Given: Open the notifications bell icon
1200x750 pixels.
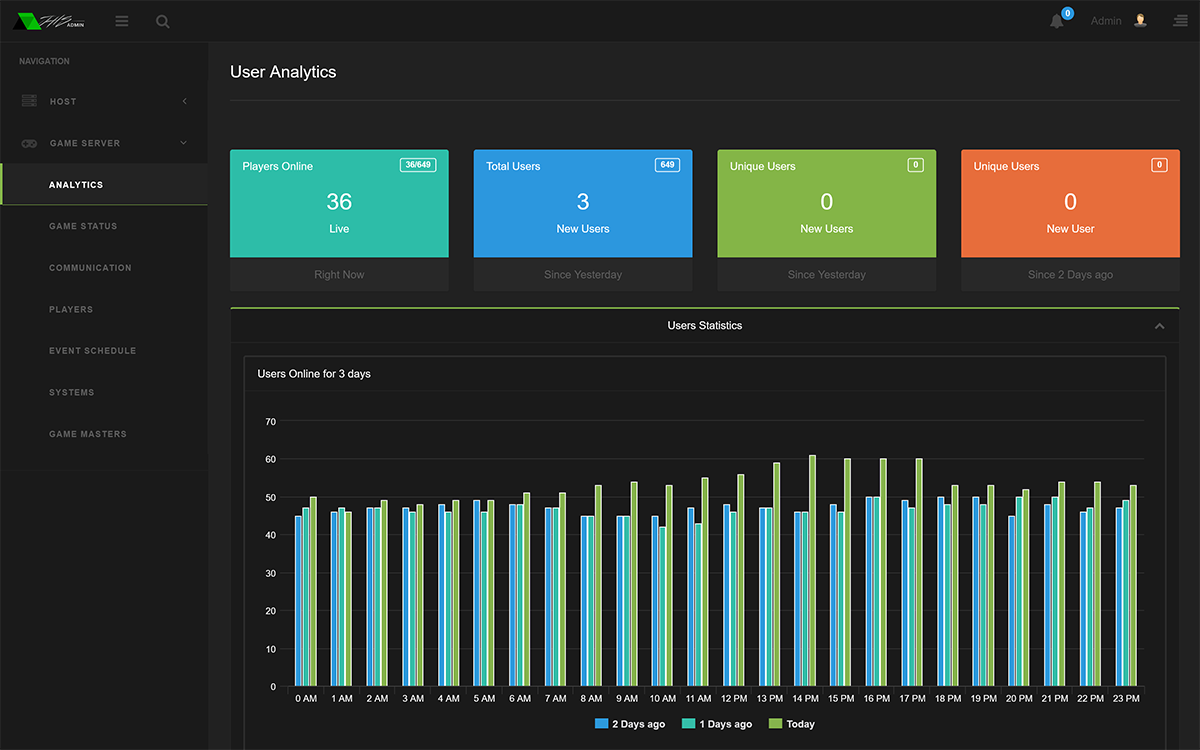Looking at the screenshot, I should [x=1057, y=21].
